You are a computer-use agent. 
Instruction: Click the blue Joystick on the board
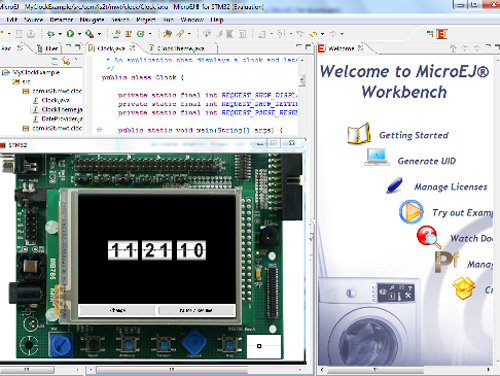195,342
